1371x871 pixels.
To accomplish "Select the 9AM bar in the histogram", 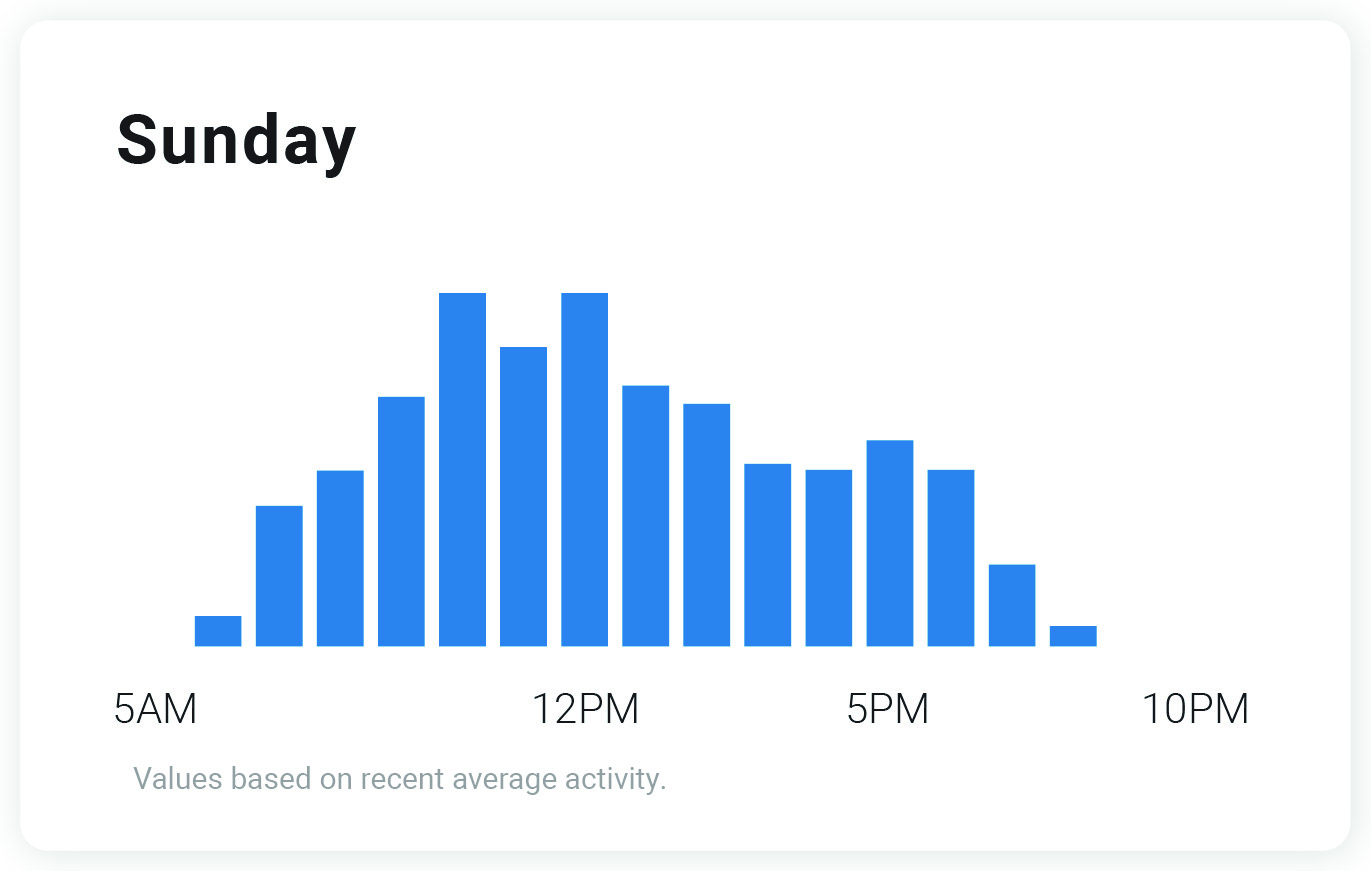I will coord(401,521).
